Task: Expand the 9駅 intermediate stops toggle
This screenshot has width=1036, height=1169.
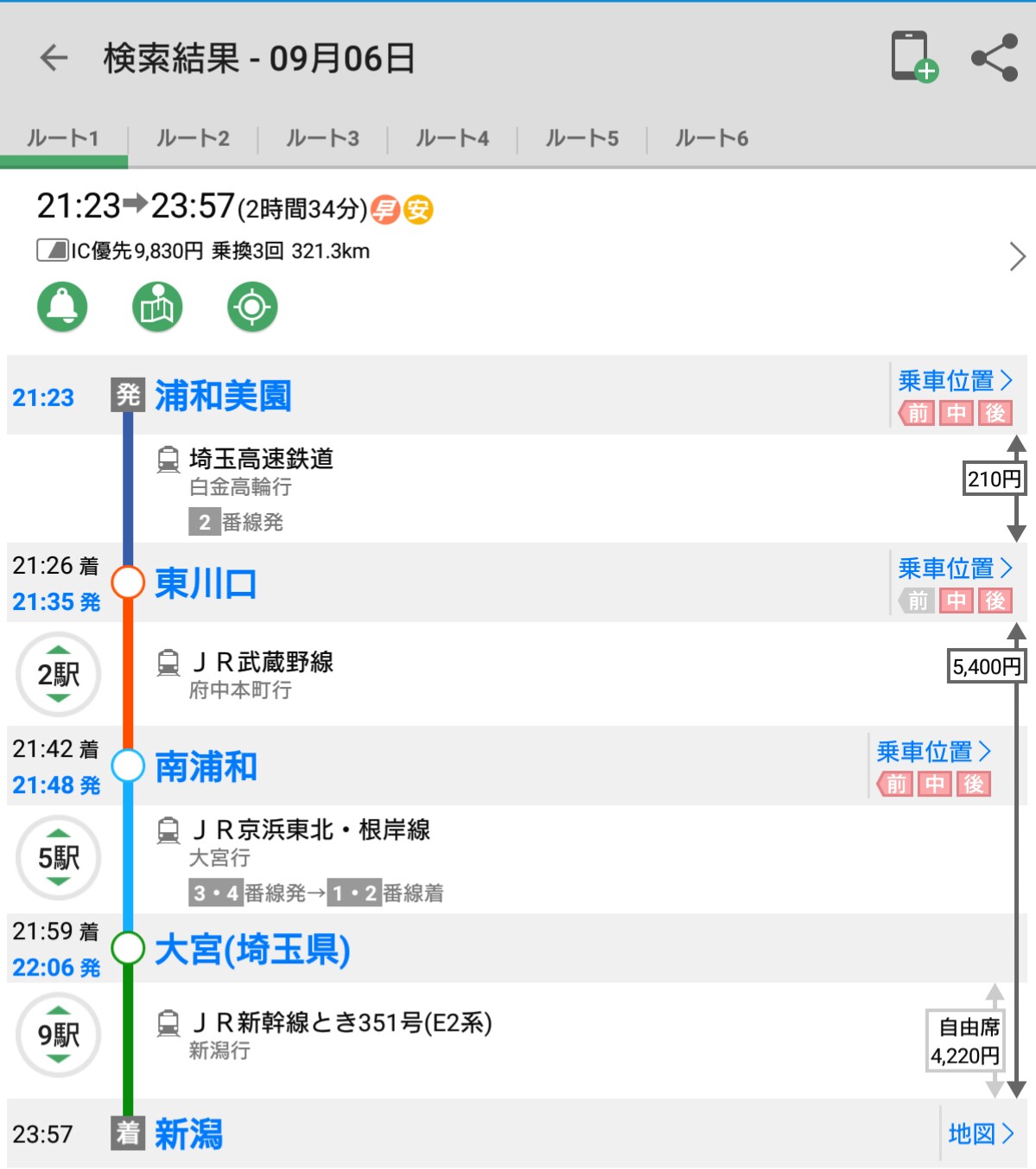Action: (59, 1034)
